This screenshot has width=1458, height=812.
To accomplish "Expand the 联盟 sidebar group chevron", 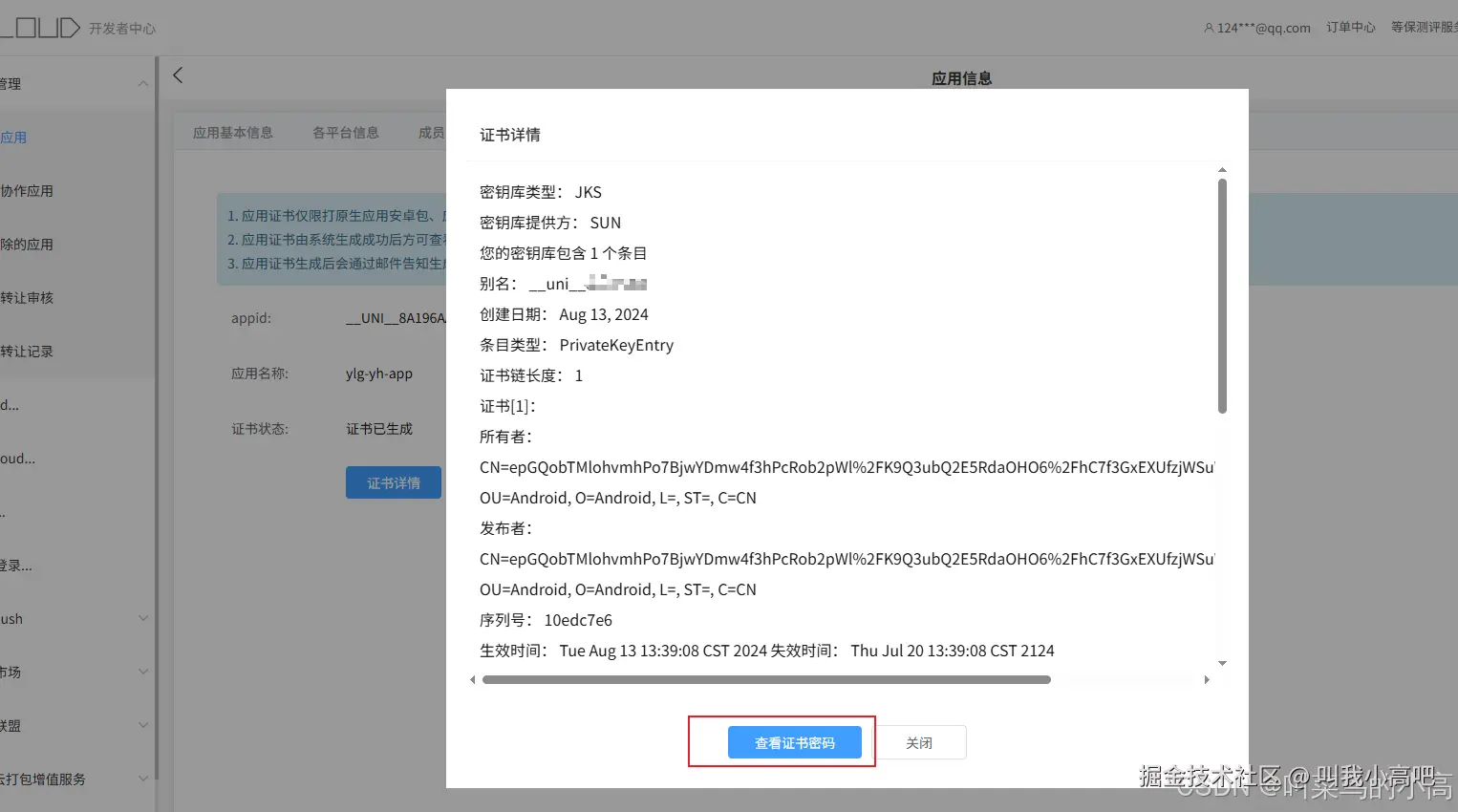I will coord(143,726).
